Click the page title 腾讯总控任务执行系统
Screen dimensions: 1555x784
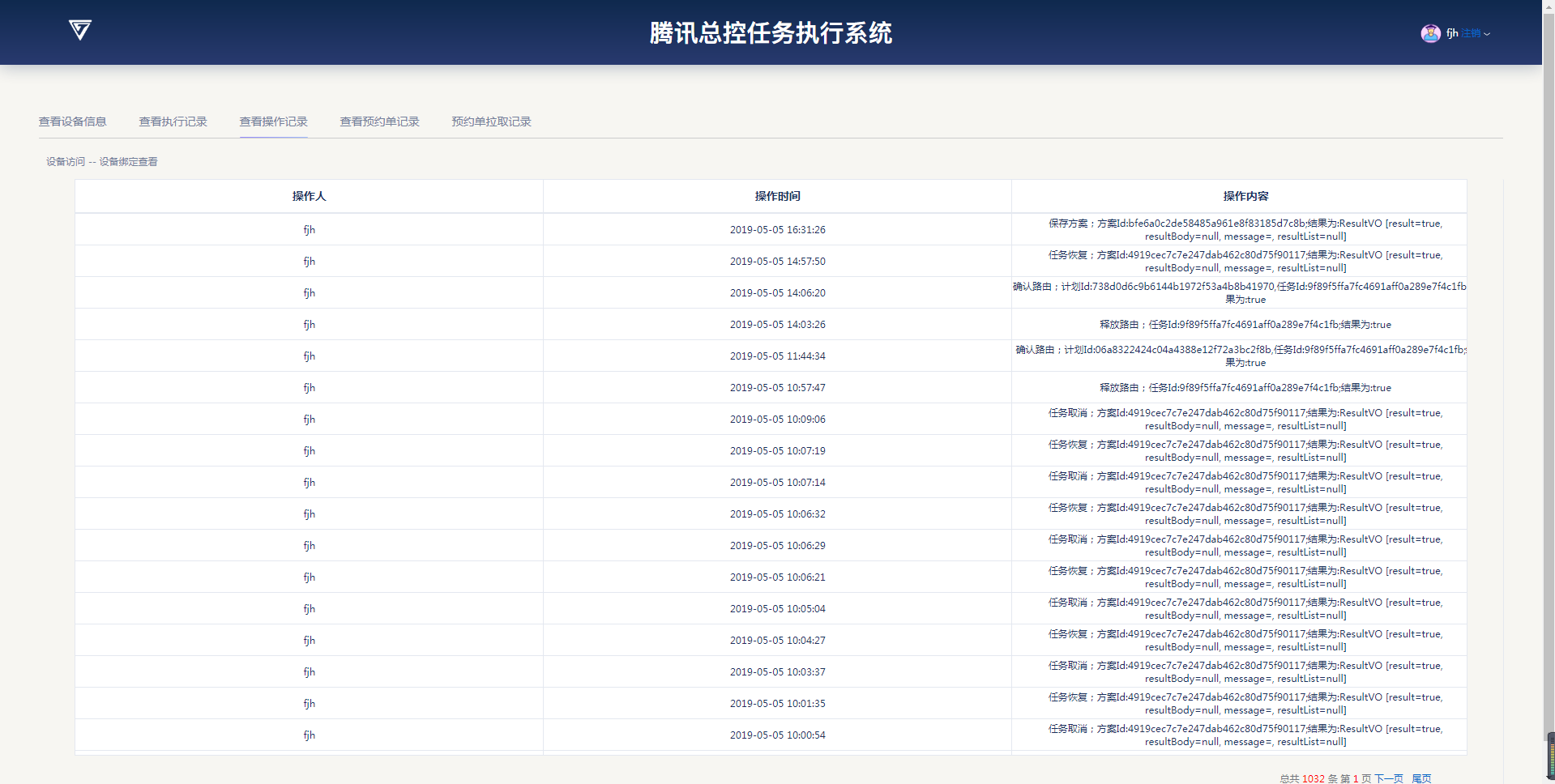pyautogui.click(x=770, y=33)
